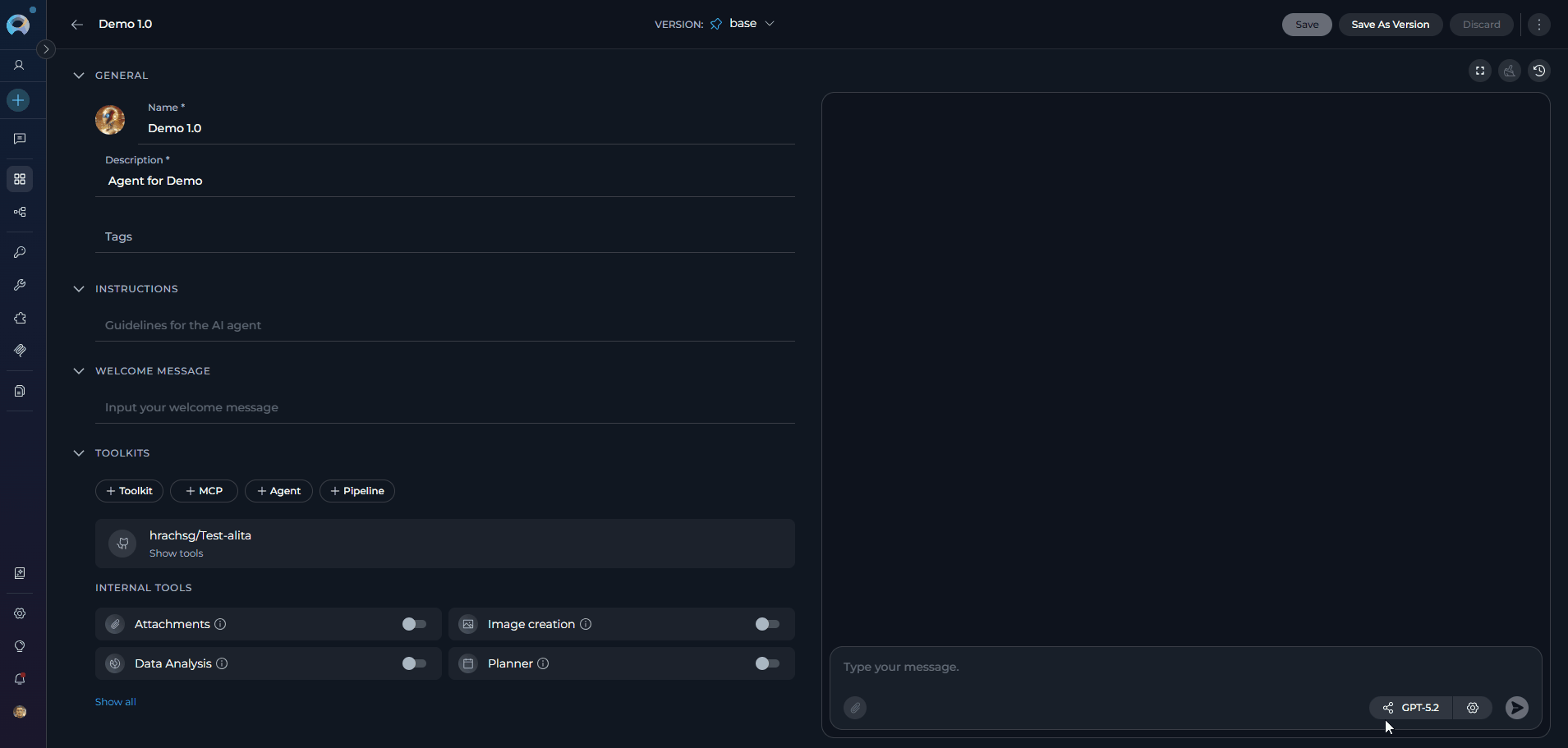Click the Save button

(1307, 25)
